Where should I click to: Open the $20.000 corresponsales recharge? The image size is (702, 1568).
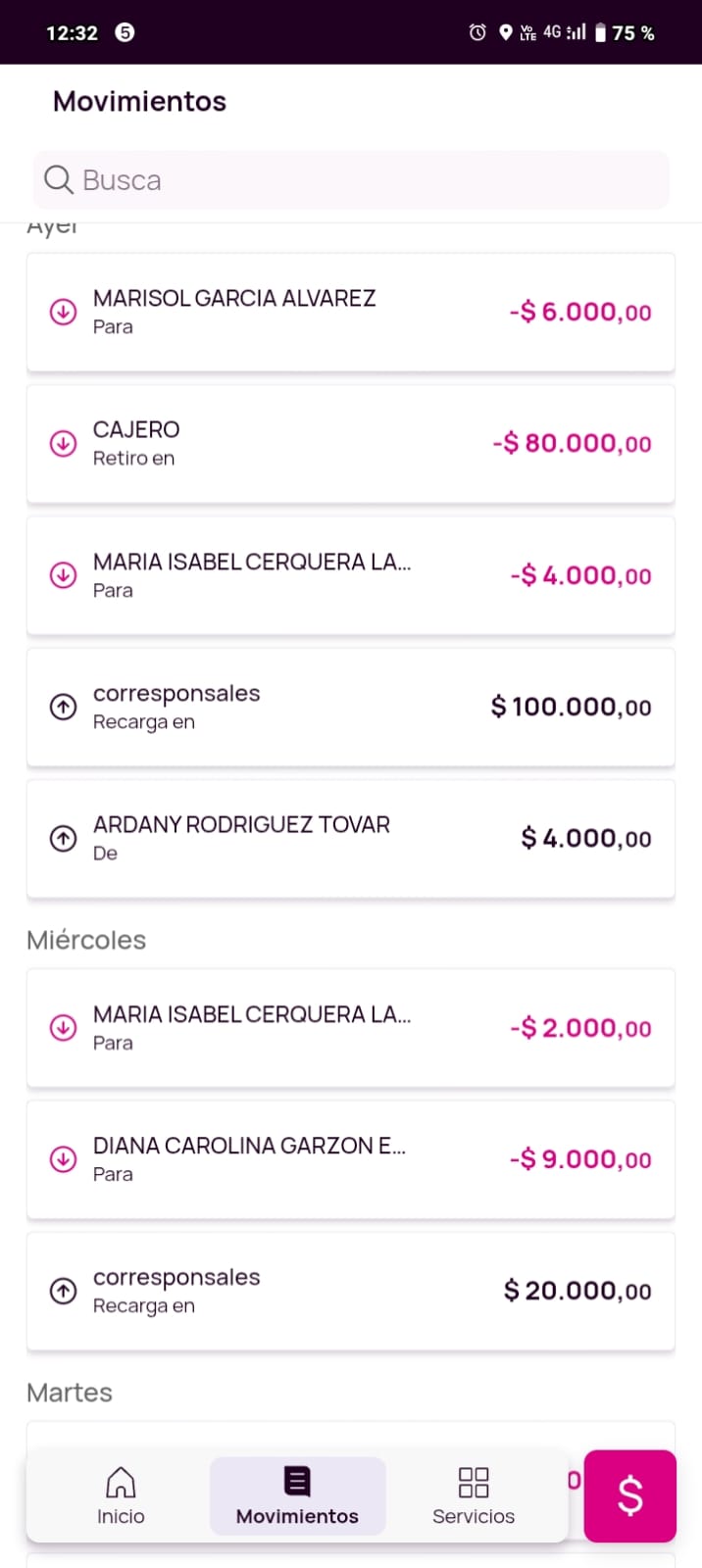point(351,1291)
